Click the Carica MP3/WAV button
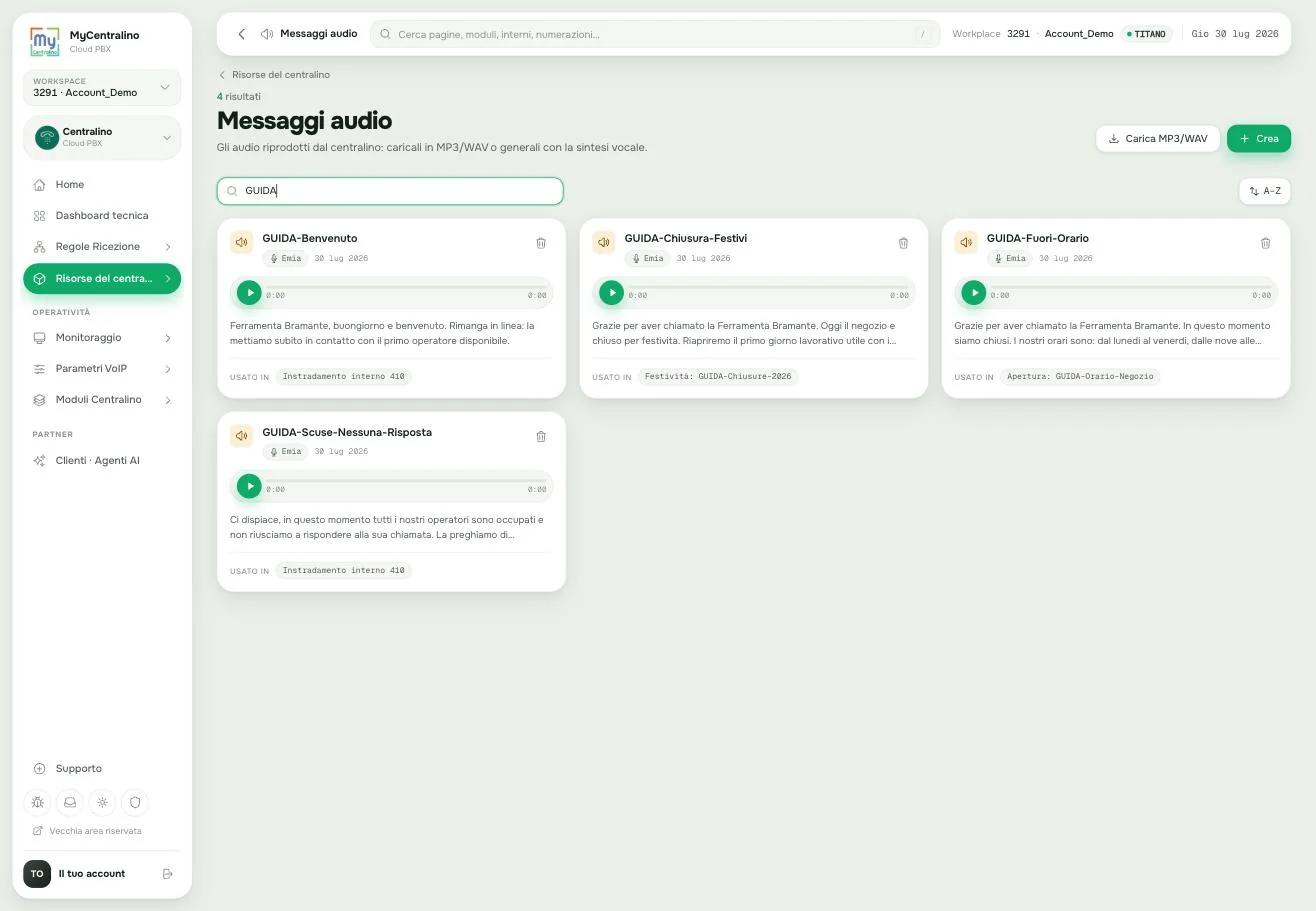The height and width of the screenshot is (911, 1316). click(1158, 139)
